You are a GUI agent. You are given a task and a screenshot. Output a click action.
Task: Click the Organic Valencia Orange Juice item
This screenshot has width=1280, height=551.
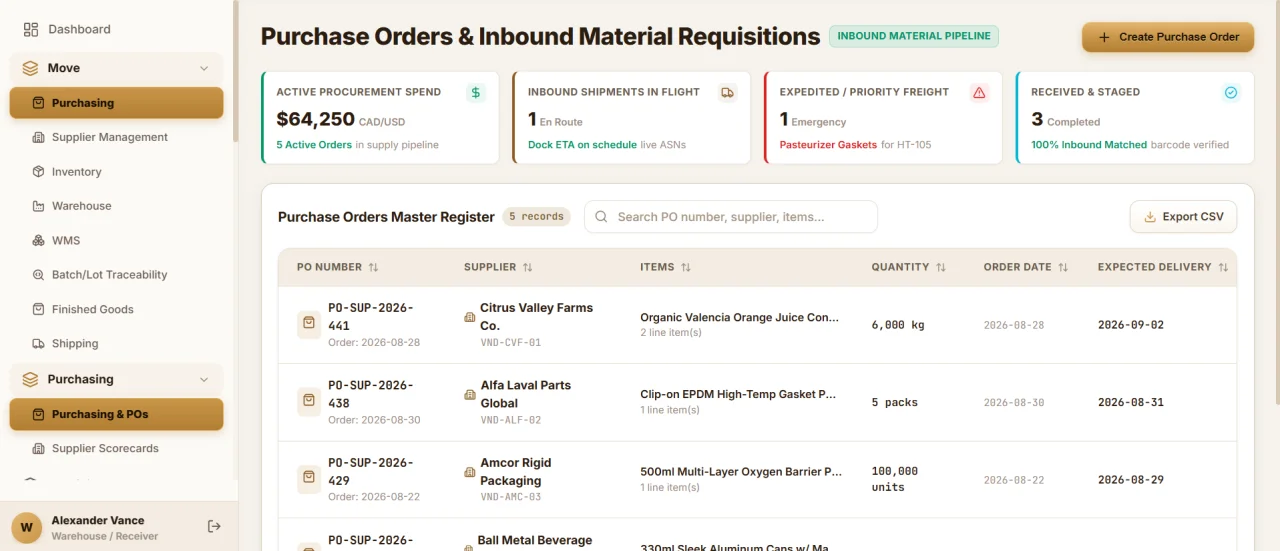[x=739, y=318]
